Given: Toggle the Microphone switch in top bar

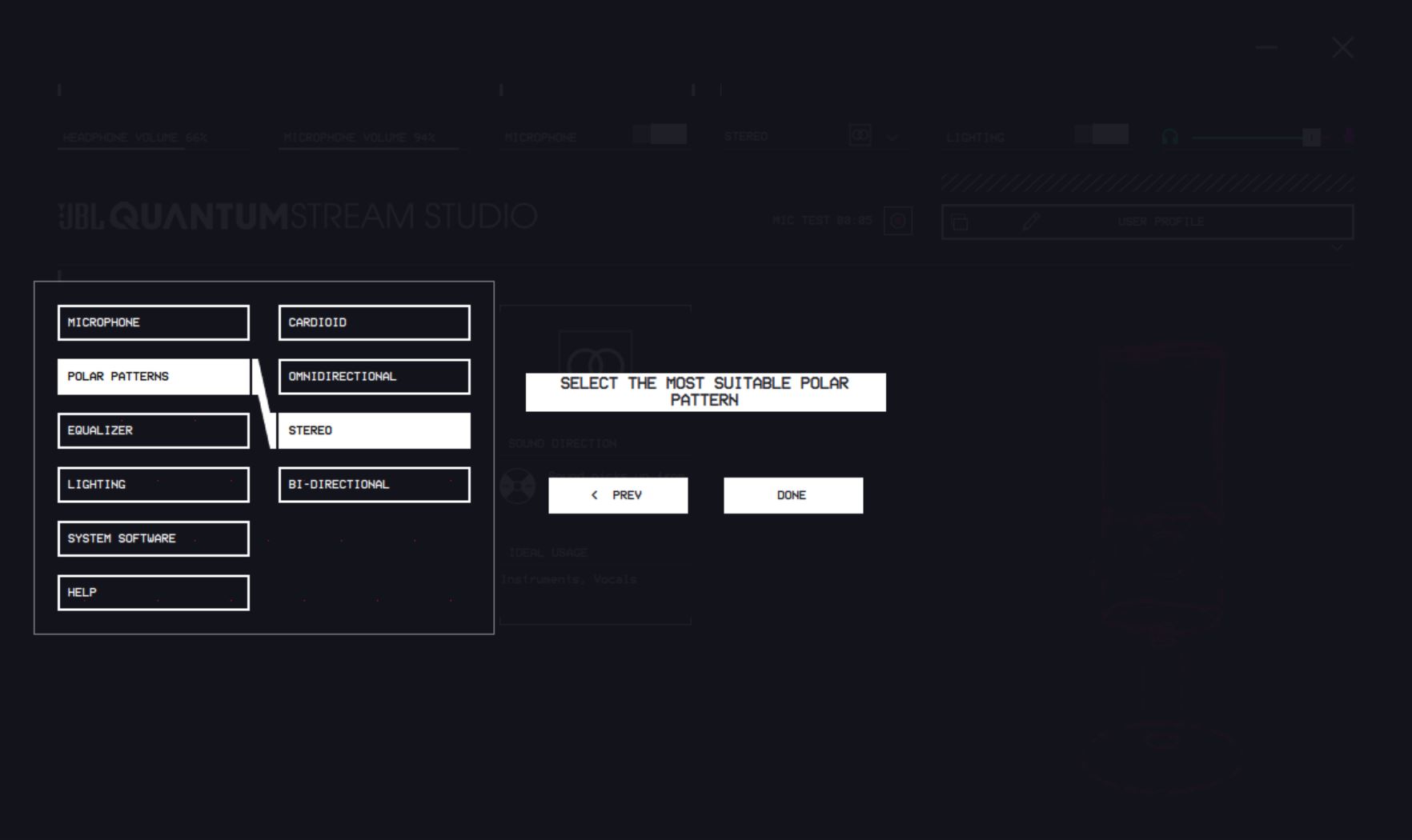Looking at the screenshot, I should click(660, 134).
